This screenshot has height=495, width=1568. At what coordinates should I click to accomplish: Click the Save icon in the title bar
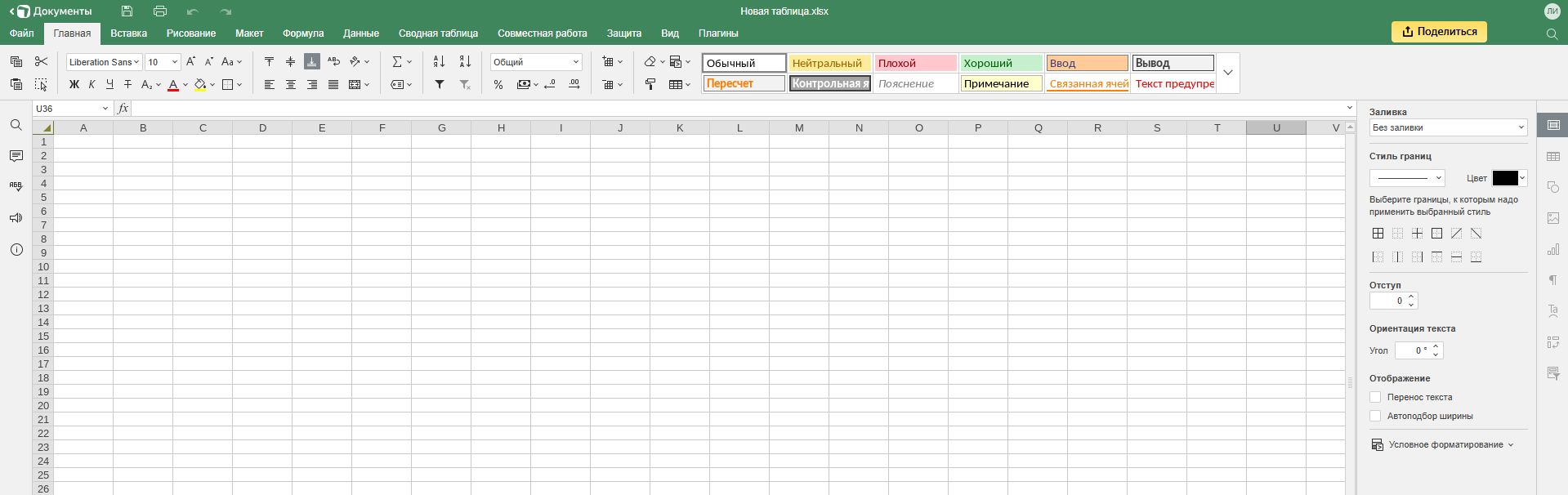tap(127, 11)
